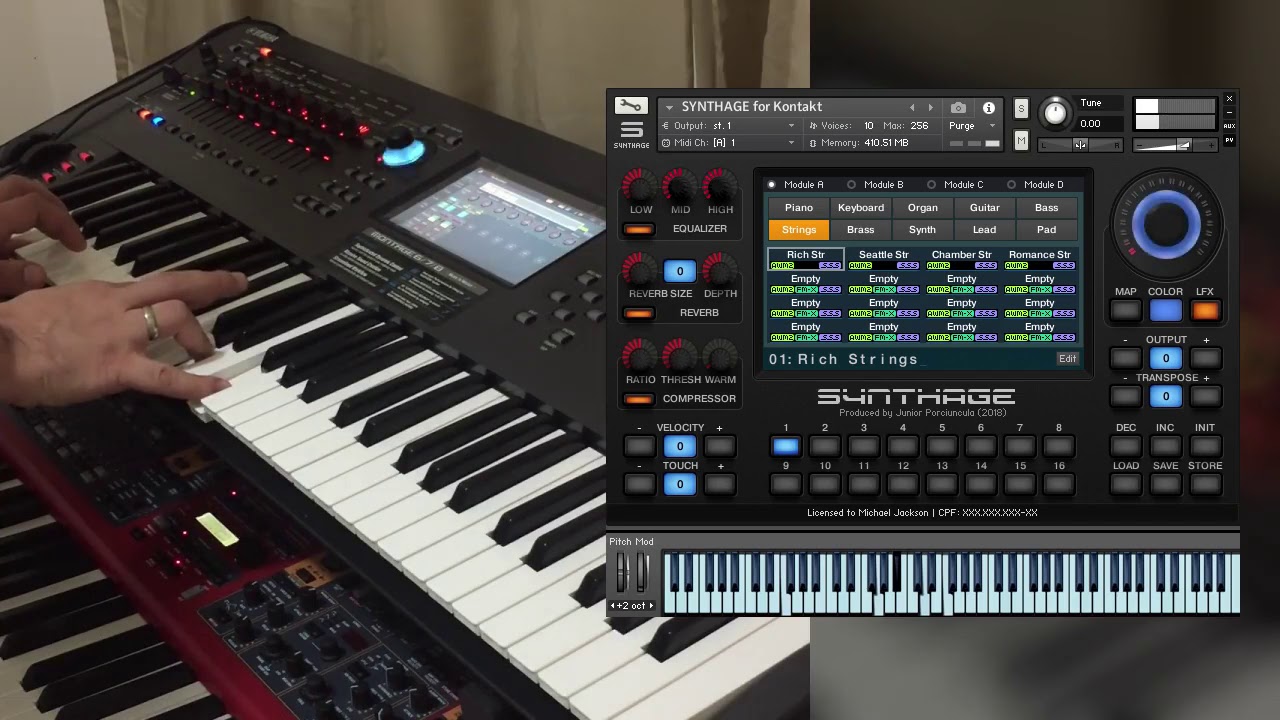1280x720 pixels.
Task: Click the Reverb DEPTH knob
Action: click(720, 270)
